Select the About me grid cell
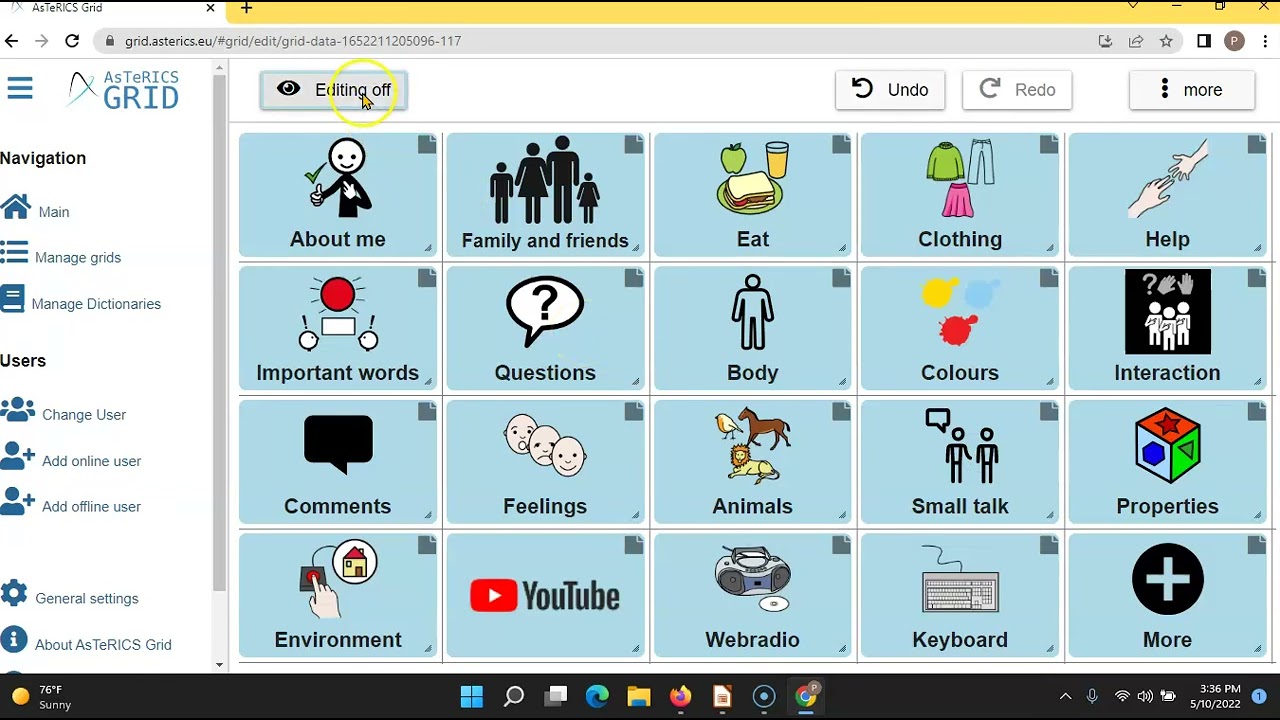1280x720 pixels. [338, 194]
